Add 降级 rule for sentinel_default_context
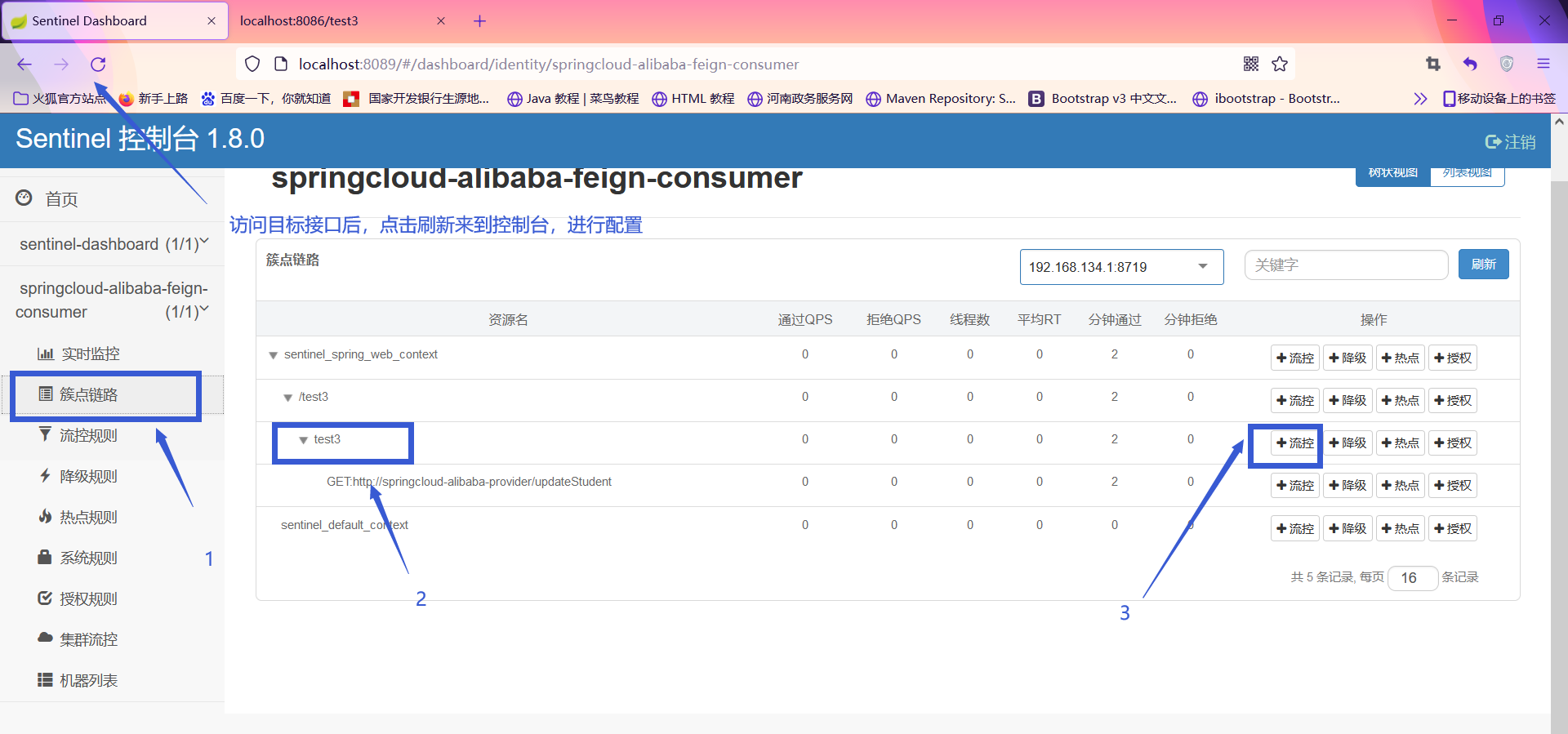Viewport: 1568px width, 734px height. [x=1347, y=528]
